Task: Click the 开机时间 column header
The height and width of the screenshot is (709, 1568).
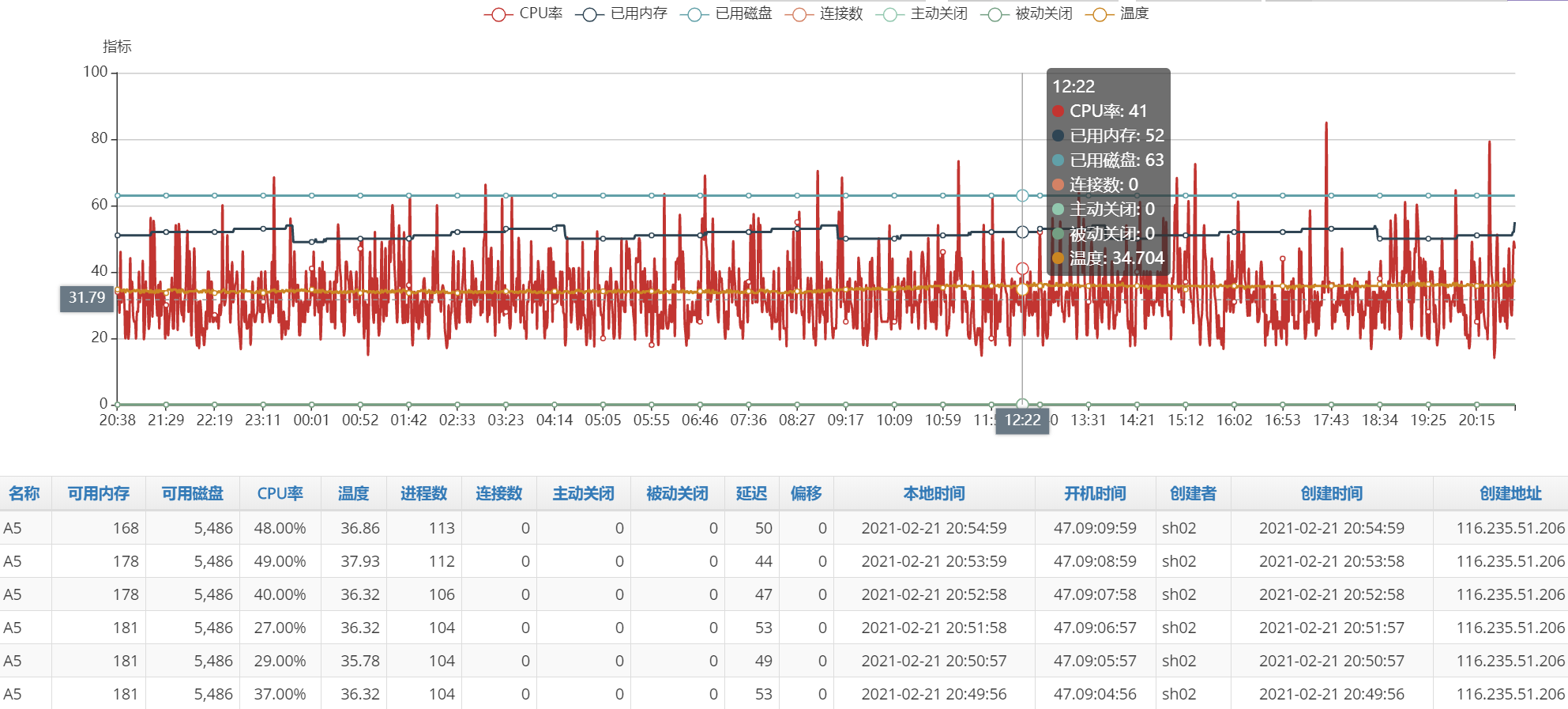Action: 1094,494
